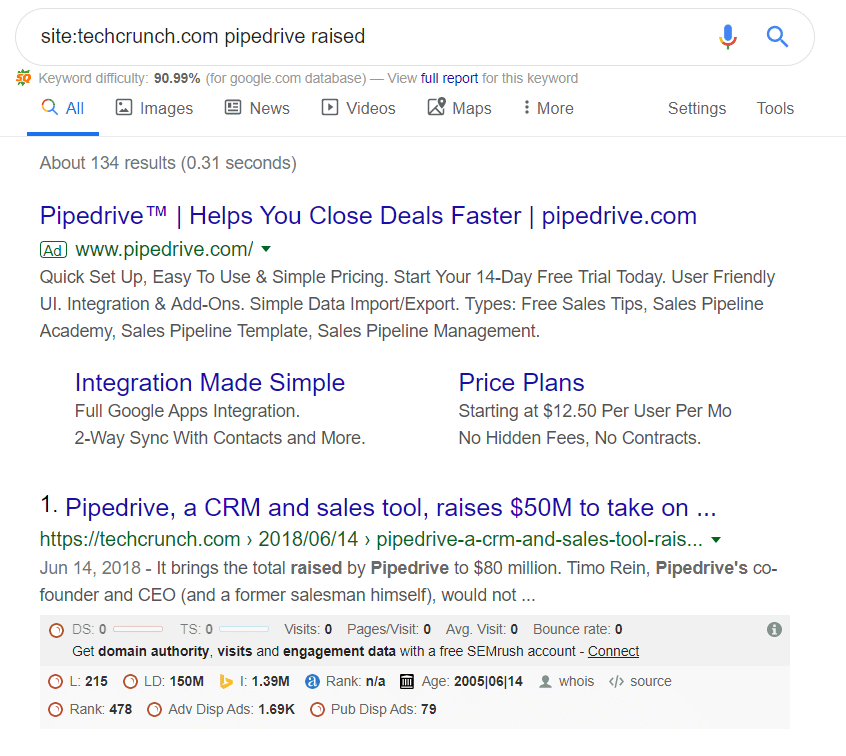The image size is (846, 756).
Task: Click the person icon beside whois
Action: [x=545, y=682]
